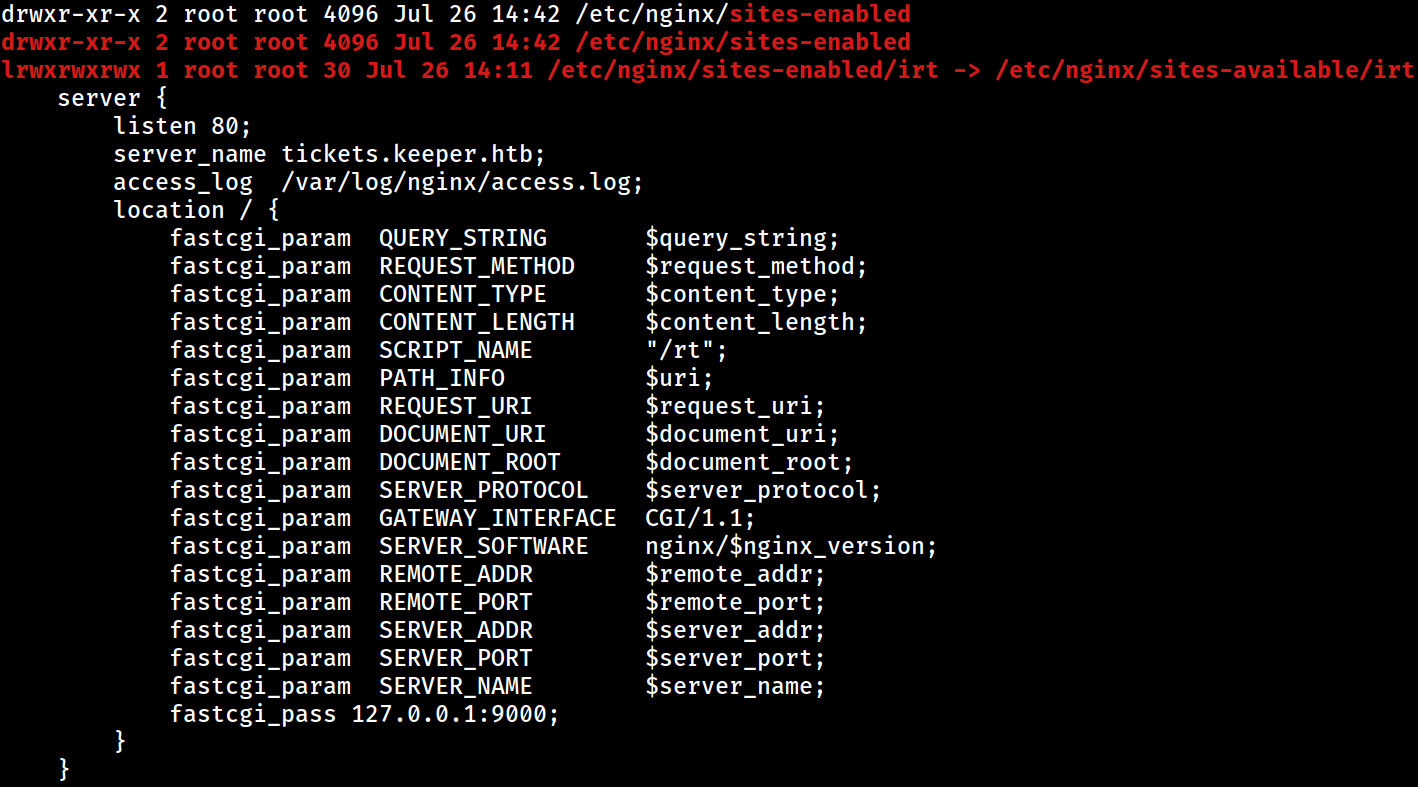1418x787 pixels.
Task: Click the listen 80 directive line
Action: click(x=182, y=126)
